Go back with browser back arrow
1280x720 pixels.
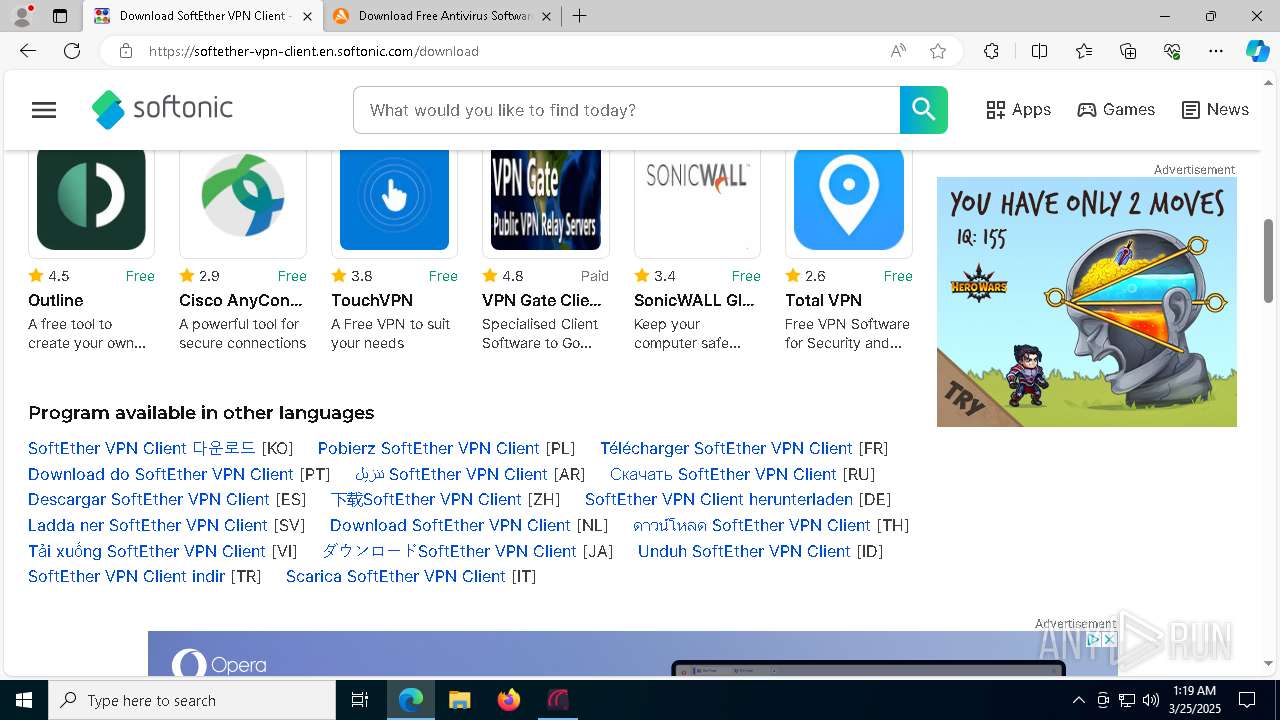pyautogui.click(x=28, y=51)
